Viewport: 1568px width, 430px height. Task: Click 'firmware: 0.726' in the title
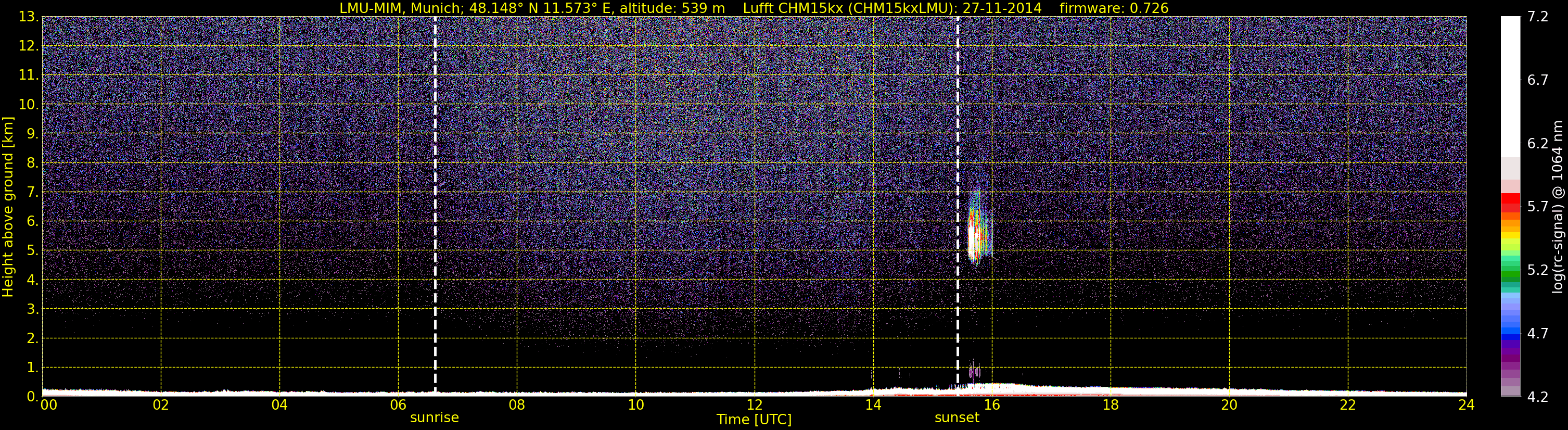click(1114, 8)
